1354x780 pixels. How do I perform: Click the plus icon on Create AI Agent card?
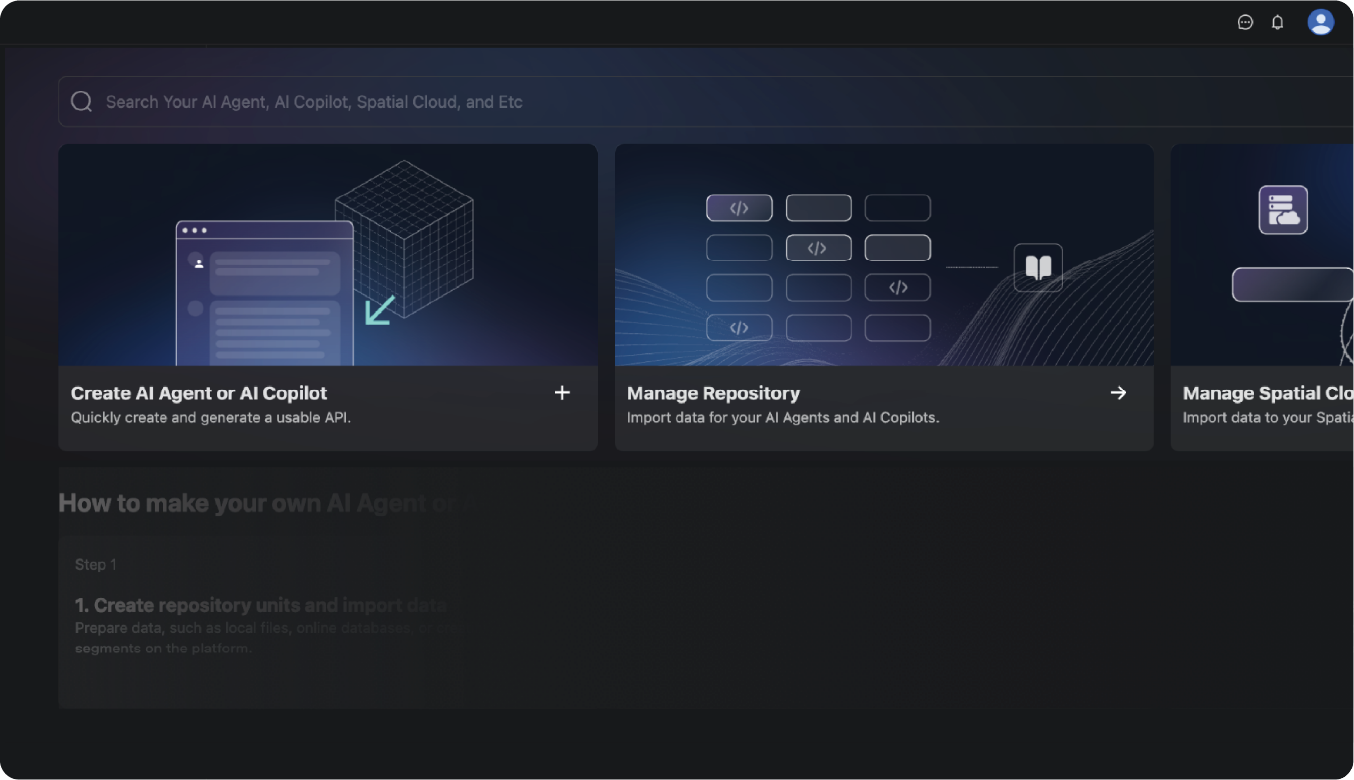[562, 393]
